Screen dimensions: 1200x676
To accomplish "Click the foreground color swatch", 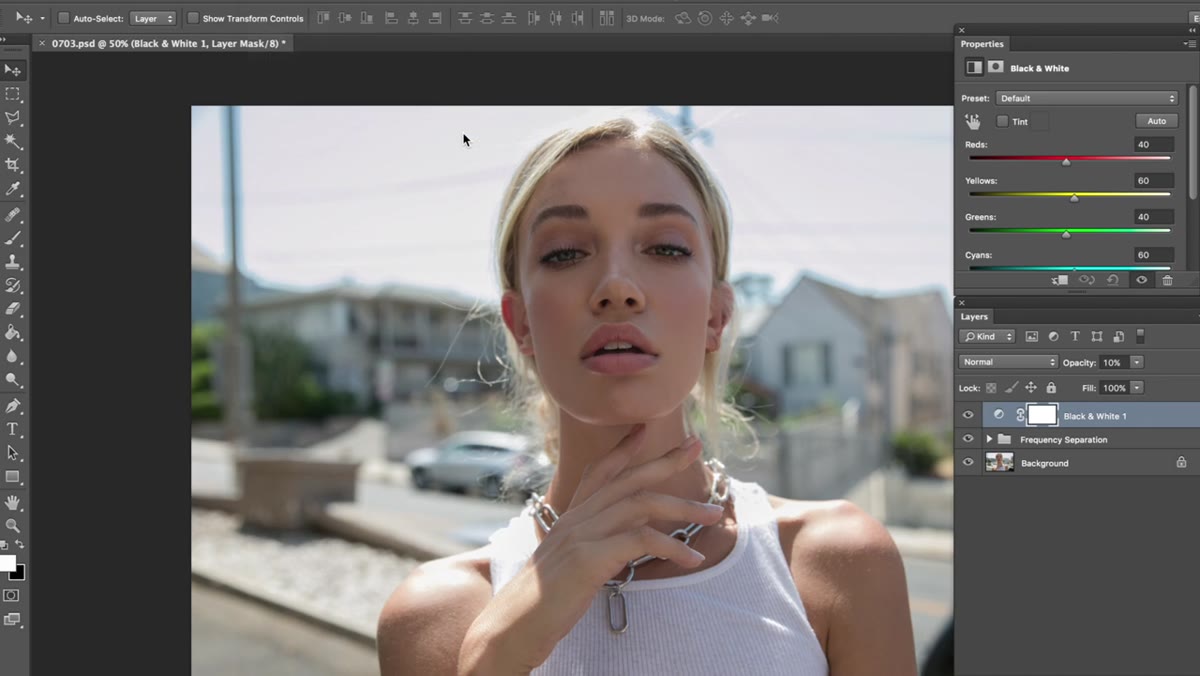I will [x=7, y=563].
